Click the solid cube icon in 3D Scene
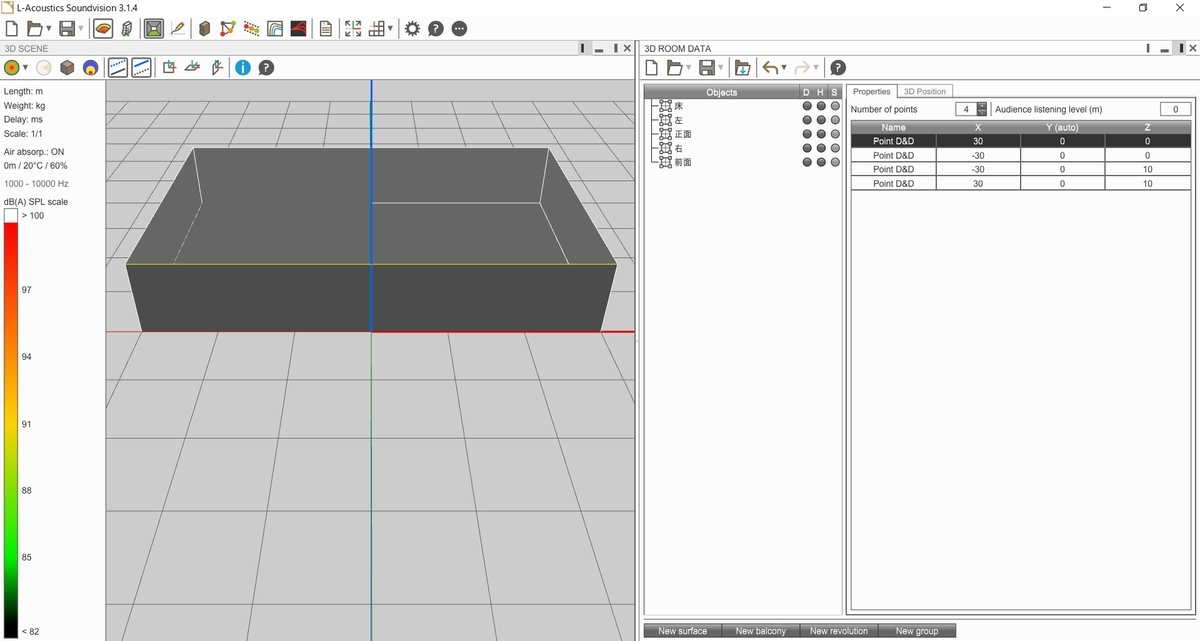Screen dimensions: 1200x641 [67, 68]
